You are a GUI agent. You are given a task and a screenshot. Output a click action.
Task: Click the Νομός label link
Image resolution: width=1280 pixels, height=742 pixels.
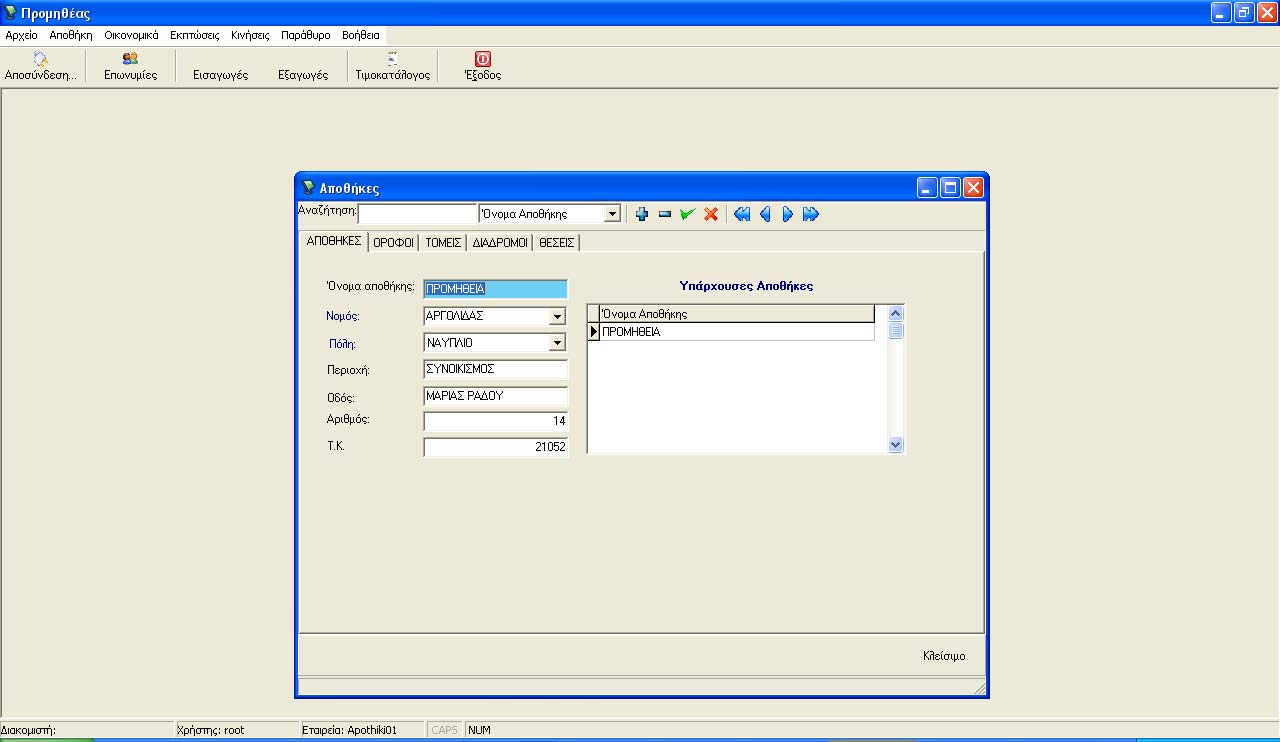pos(343,316)
